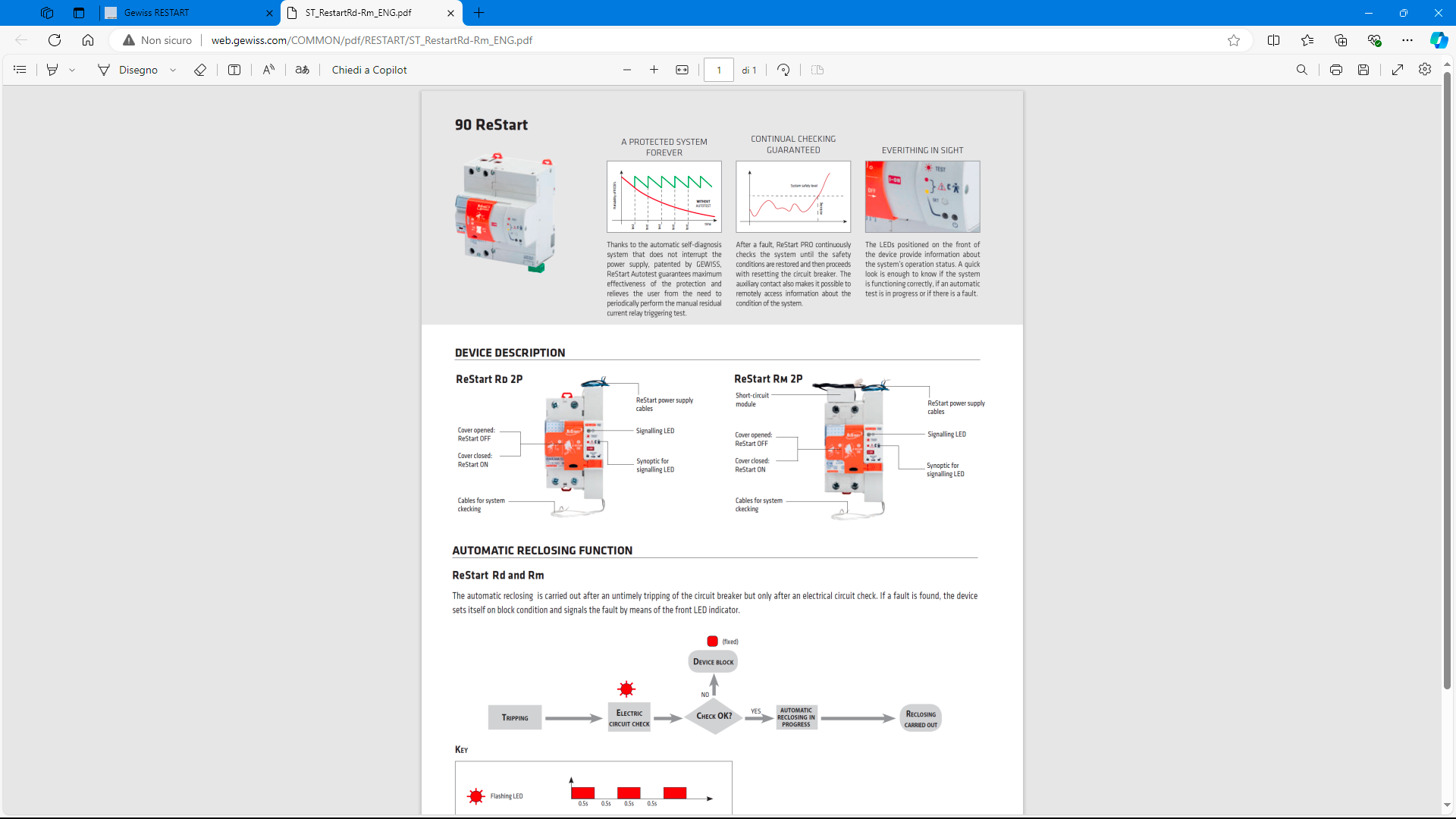Click the Check OK? decision diamond
Screen dimensions: 1456x819
(714, 716)
